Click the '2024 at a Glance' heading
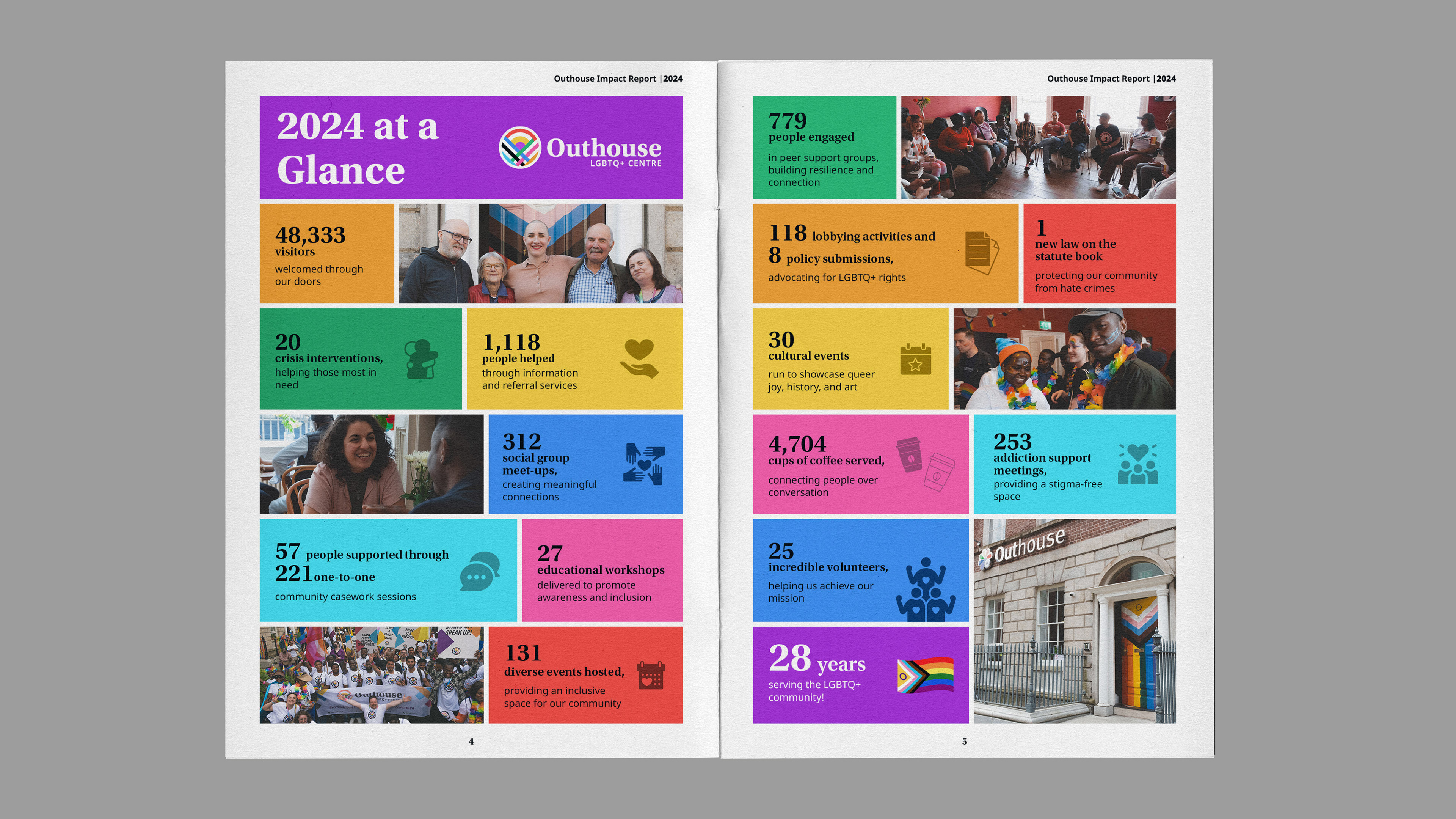This screenshot has height=819, width=1456. coord(357,148)
